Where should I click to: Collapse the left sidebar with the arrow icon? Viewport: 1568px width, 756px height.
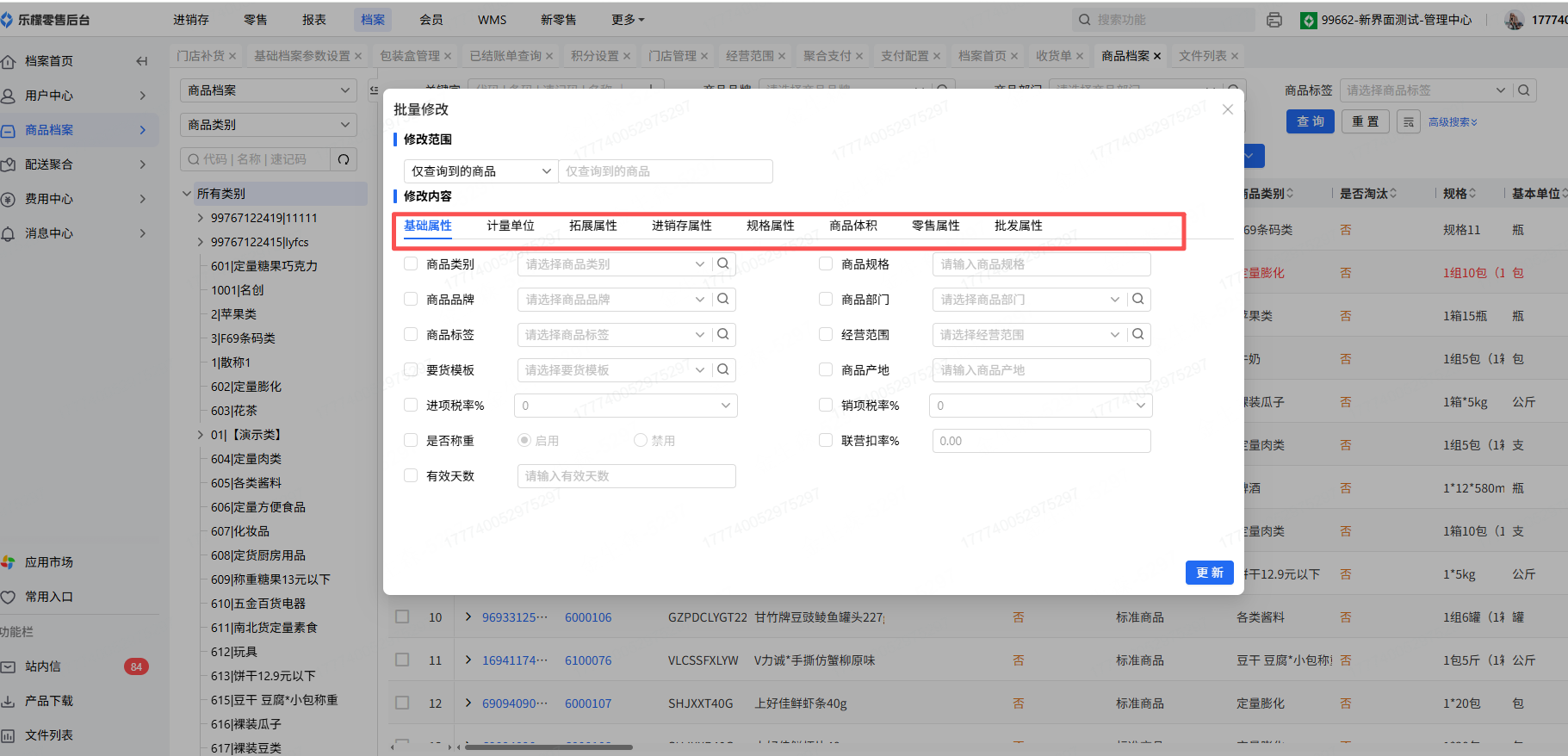click(x=142, y=61)
